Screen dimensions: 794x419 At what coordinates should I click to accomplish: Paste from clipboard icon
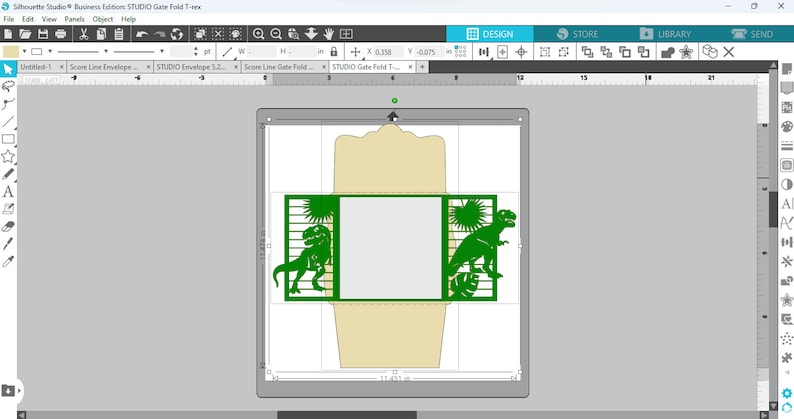coord(119,34)
